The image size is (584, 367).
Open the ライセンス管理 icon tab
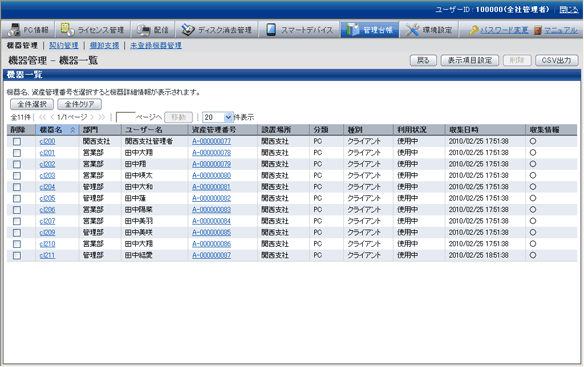(68, 29)
